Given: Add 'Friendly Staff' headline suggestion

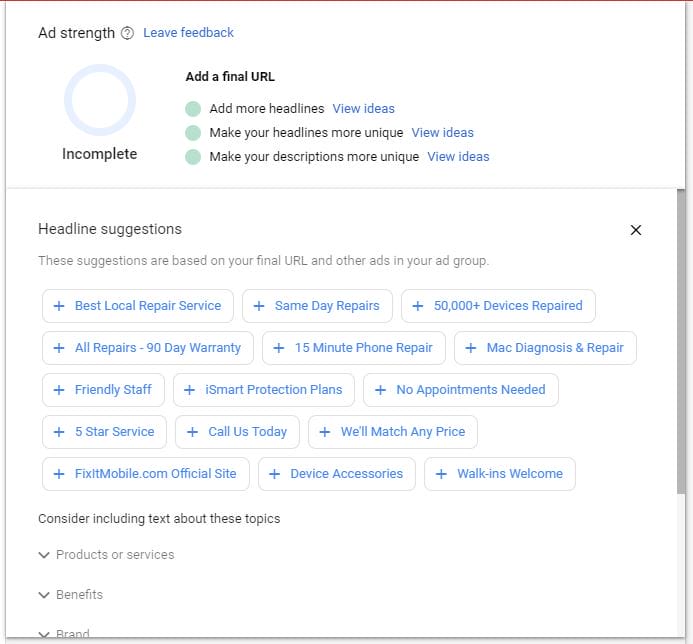Looking at the screenshot, I should click(x=103, y=390).
